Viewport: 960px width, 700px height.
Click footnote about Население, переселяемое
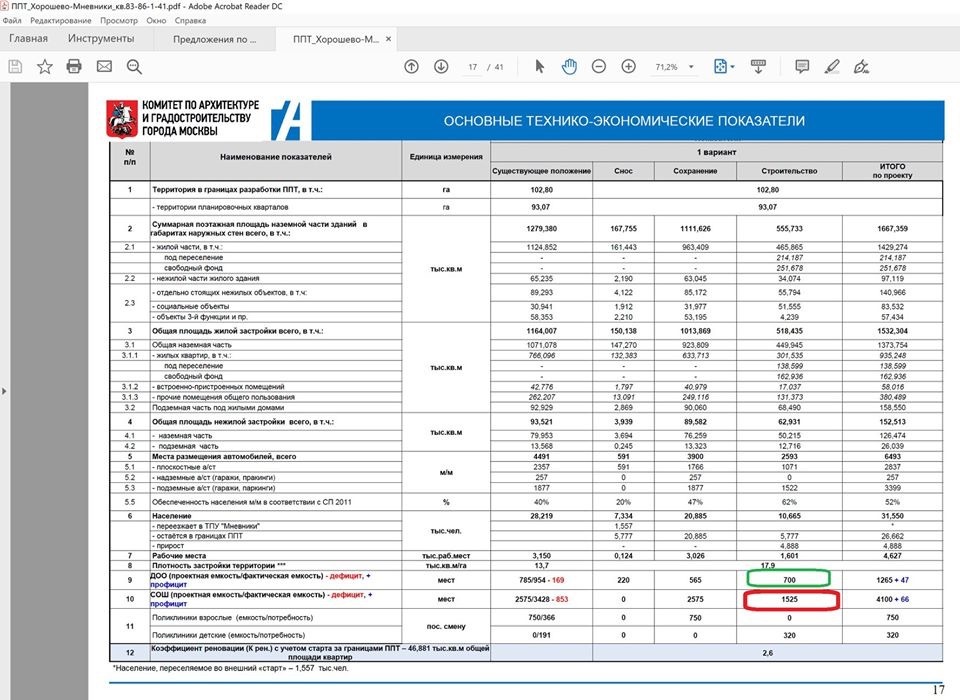pyautogui.click(x=230, y=668)
